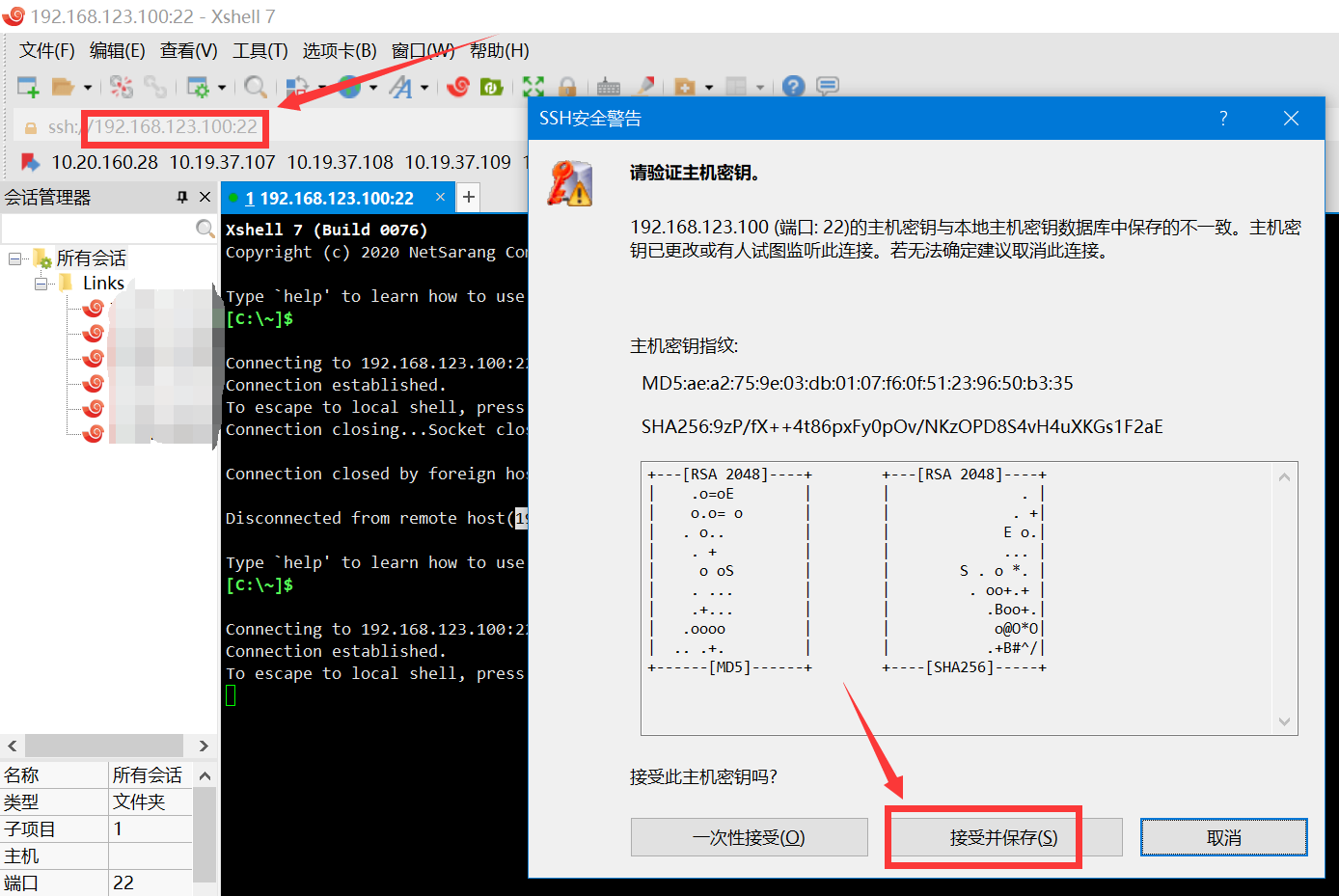Click the SHA256 fingerprint text
The width and height of the screenshot is (1339, 896).
(x=902, y=426)
